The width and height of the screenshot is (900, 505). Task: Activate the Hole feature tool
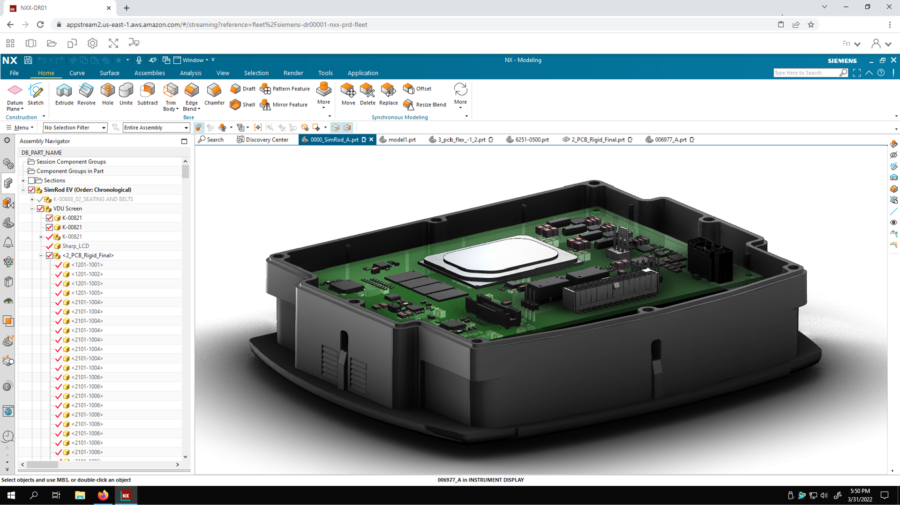coord(107,92)
